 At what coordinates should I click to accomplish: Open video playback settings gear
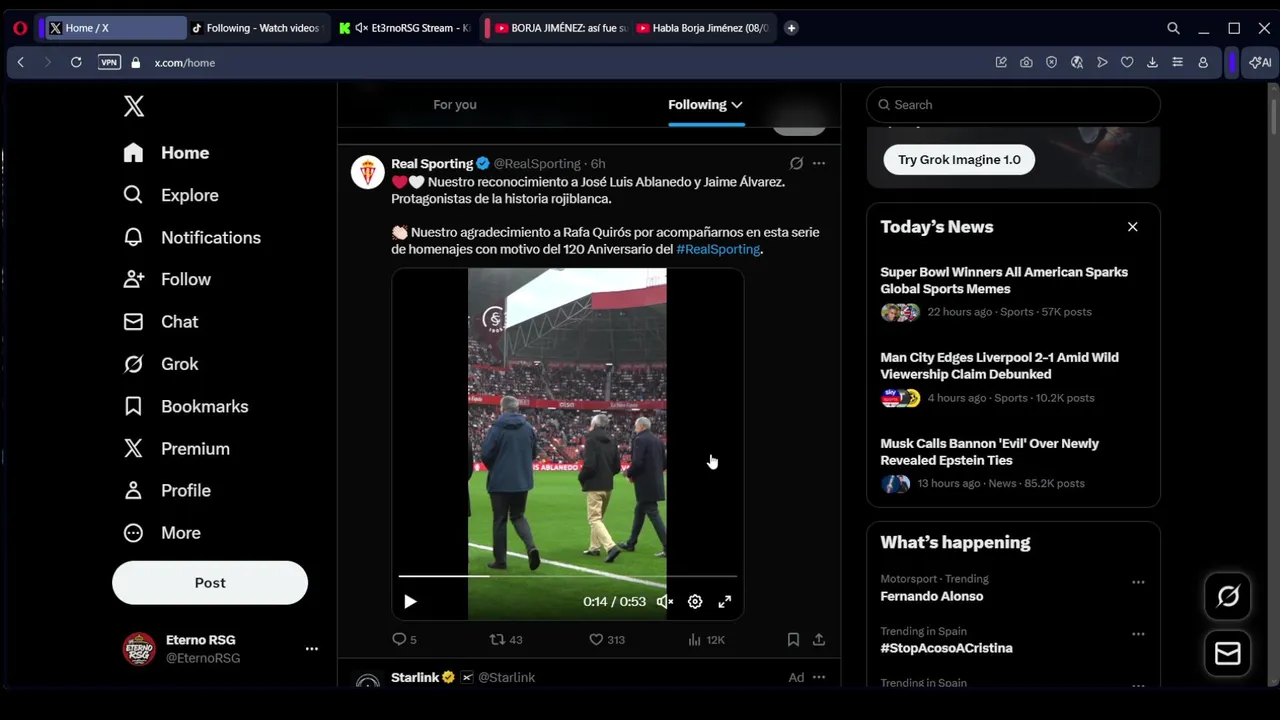(695, 601)
